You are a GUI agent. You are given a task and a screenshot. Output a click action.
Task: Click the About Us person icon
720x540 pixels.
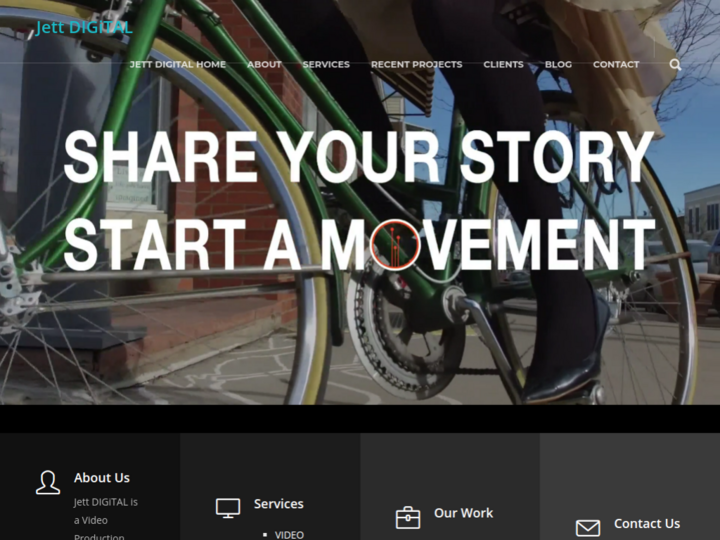point(48,482)
